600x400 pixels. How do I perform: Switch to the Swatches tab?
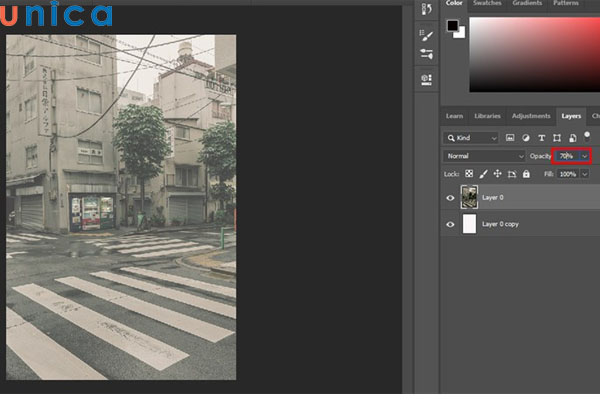(487, 3)
